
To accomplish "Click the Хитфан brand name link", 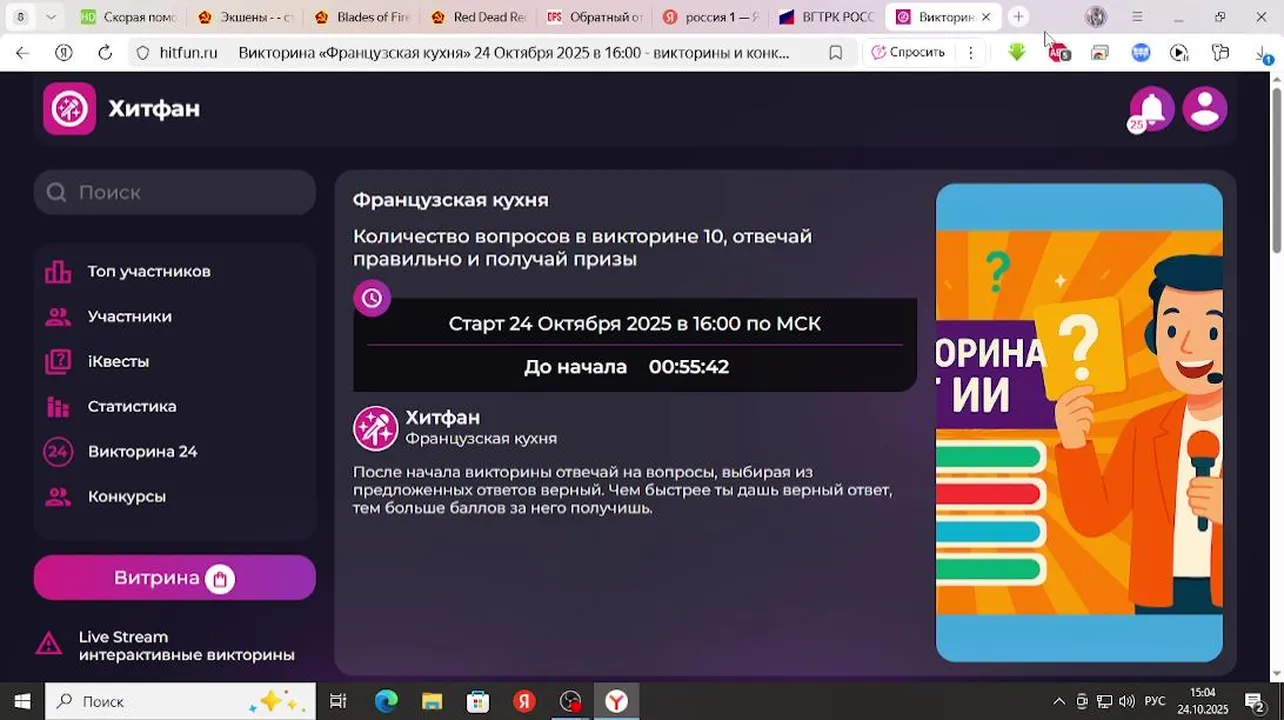I will point(154,108).
